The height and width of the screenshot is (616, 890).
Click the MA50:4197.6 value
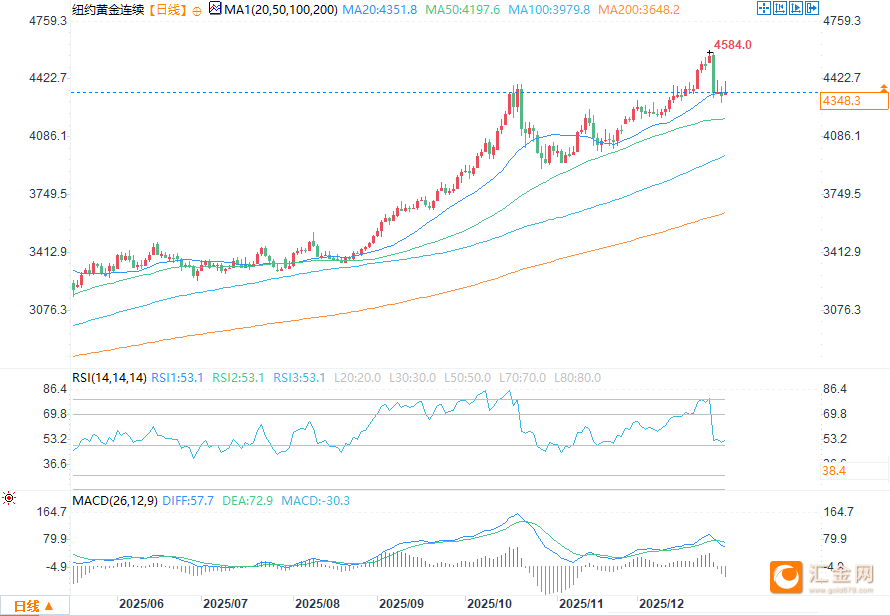[x=463, y=10]
